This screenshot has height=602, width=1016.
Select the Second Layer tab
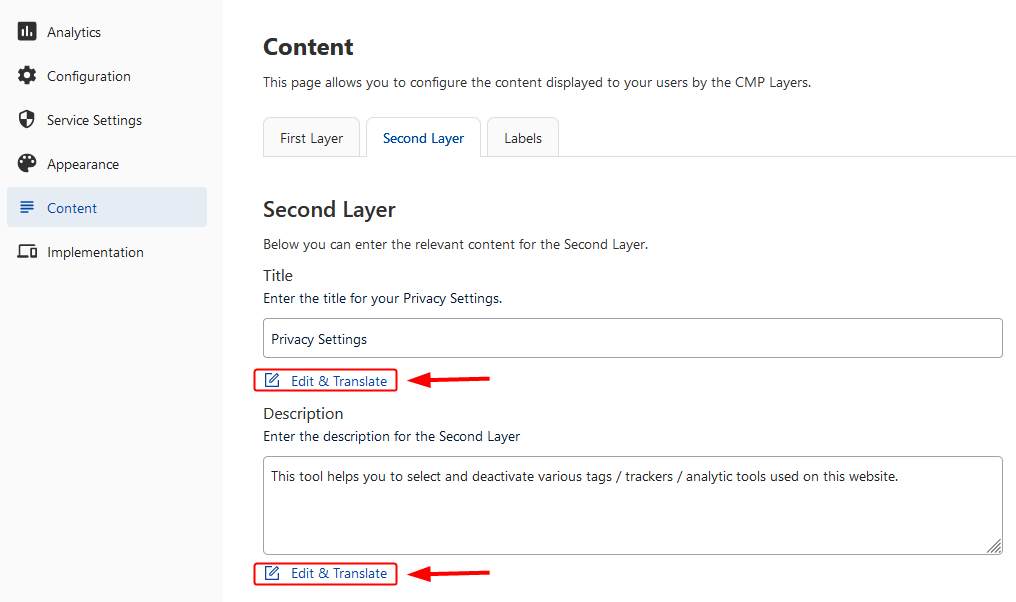[423, 137]
